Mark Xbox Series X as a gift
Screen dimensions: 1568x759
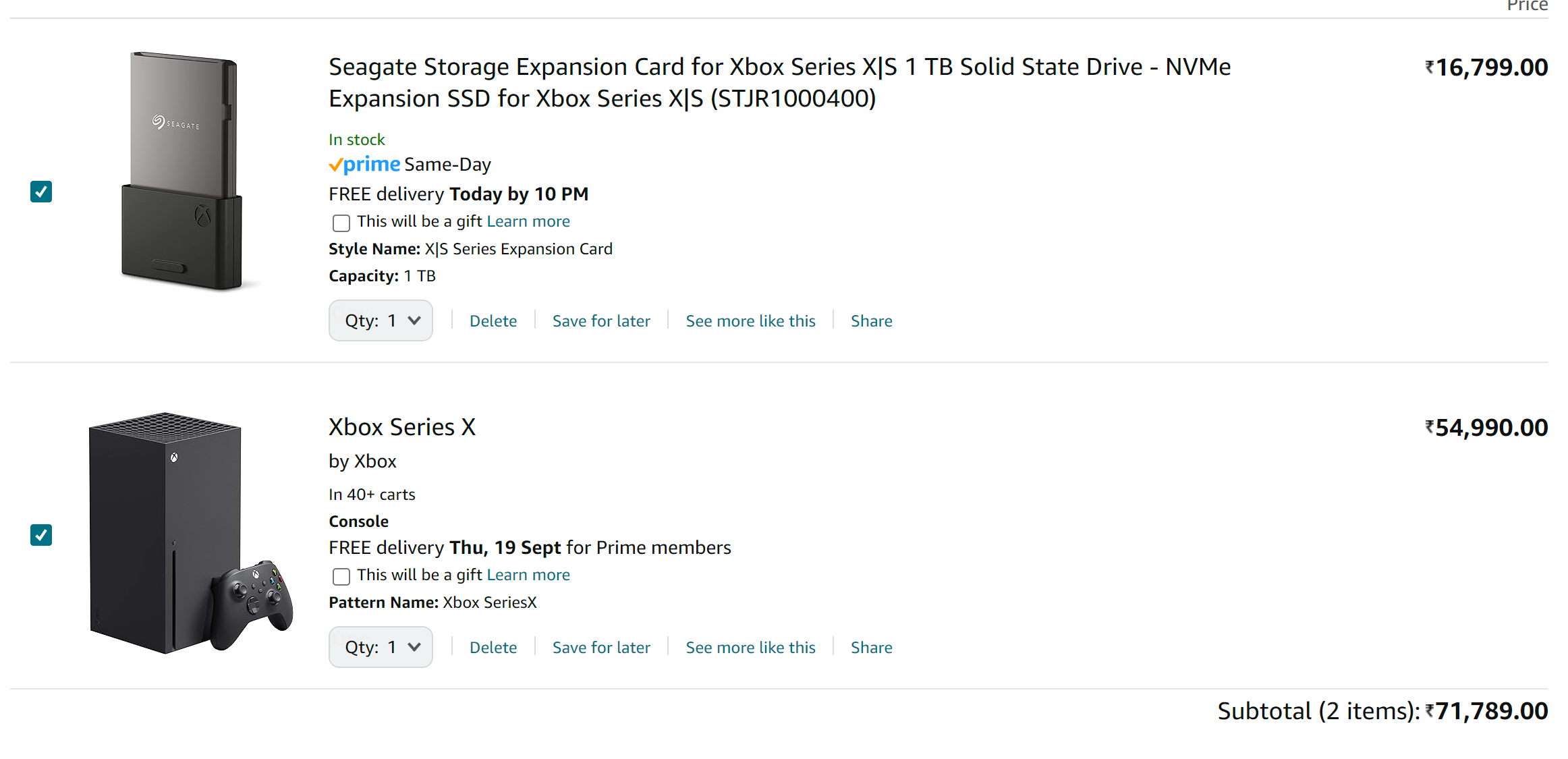341,576
